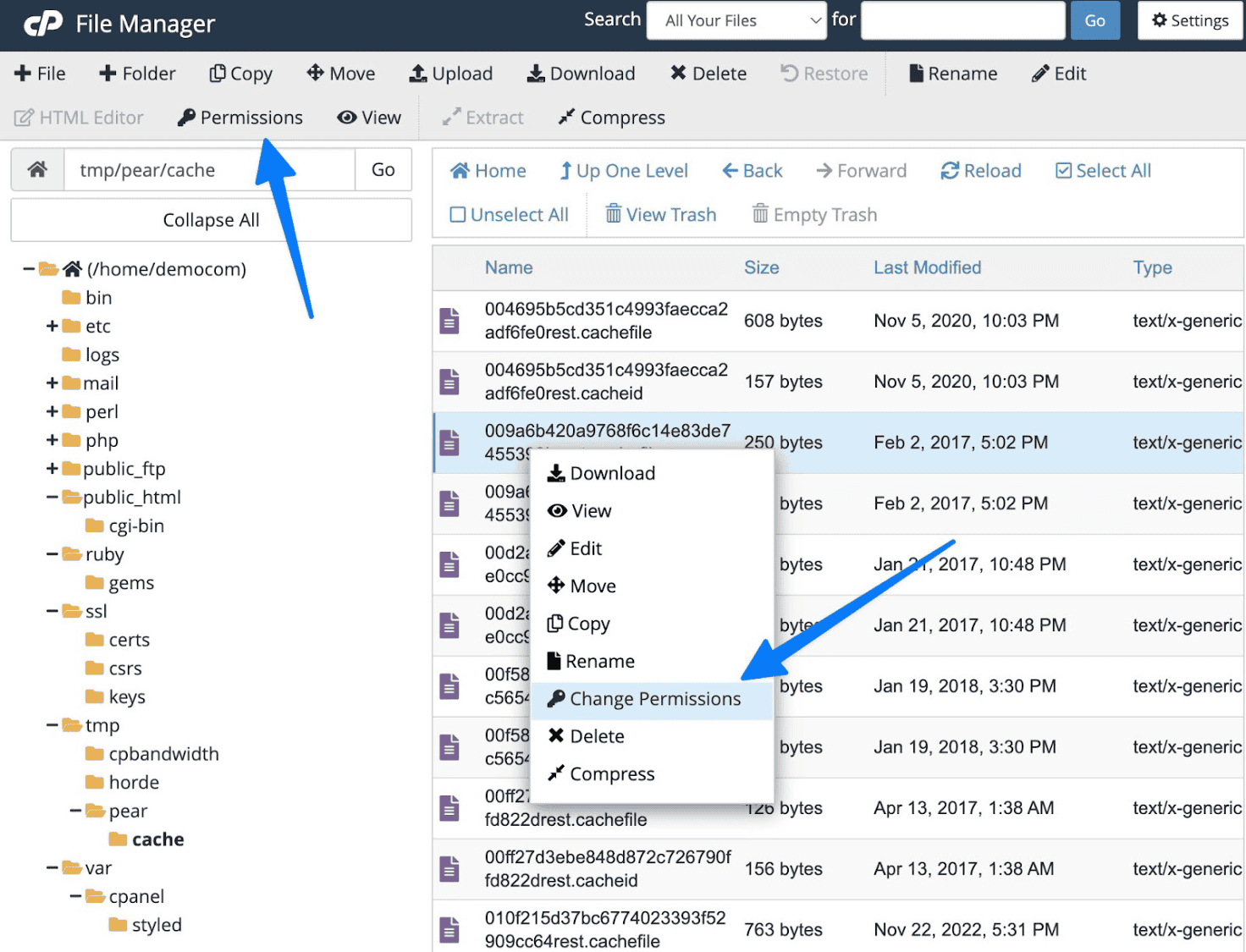Open the All Your Files search dropdown
This screenshot has width=1246, height=952.
point(736,20)
